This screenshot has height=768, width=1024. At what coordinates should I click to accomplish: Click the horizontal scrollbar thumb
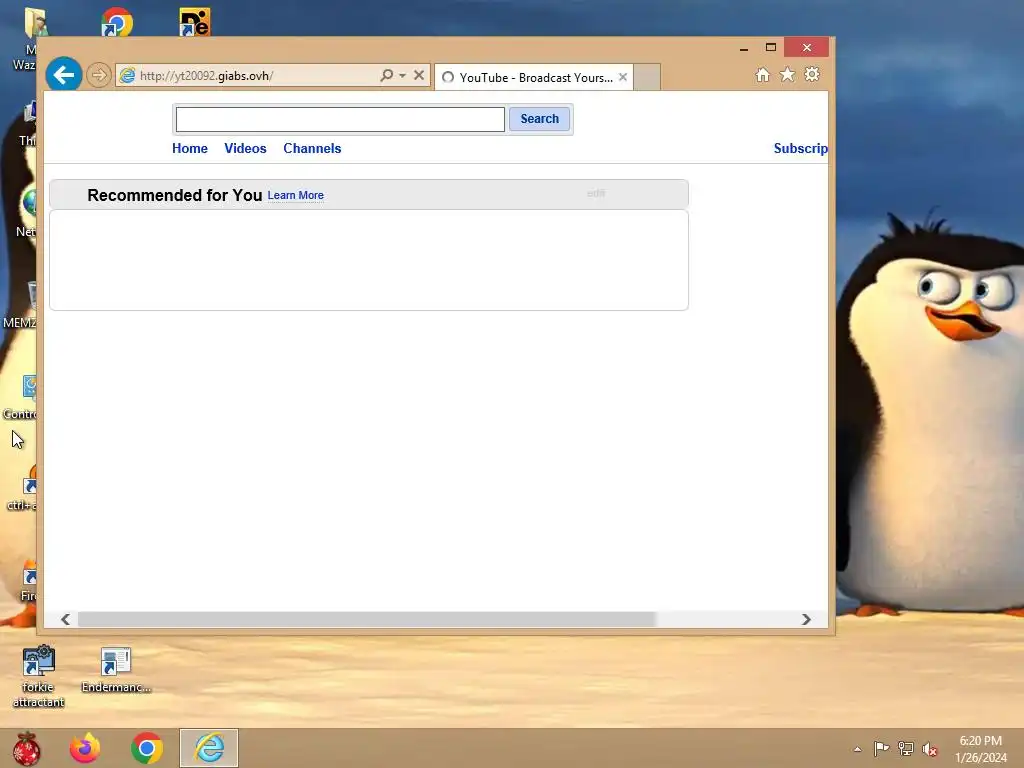[x=366, y=619]
